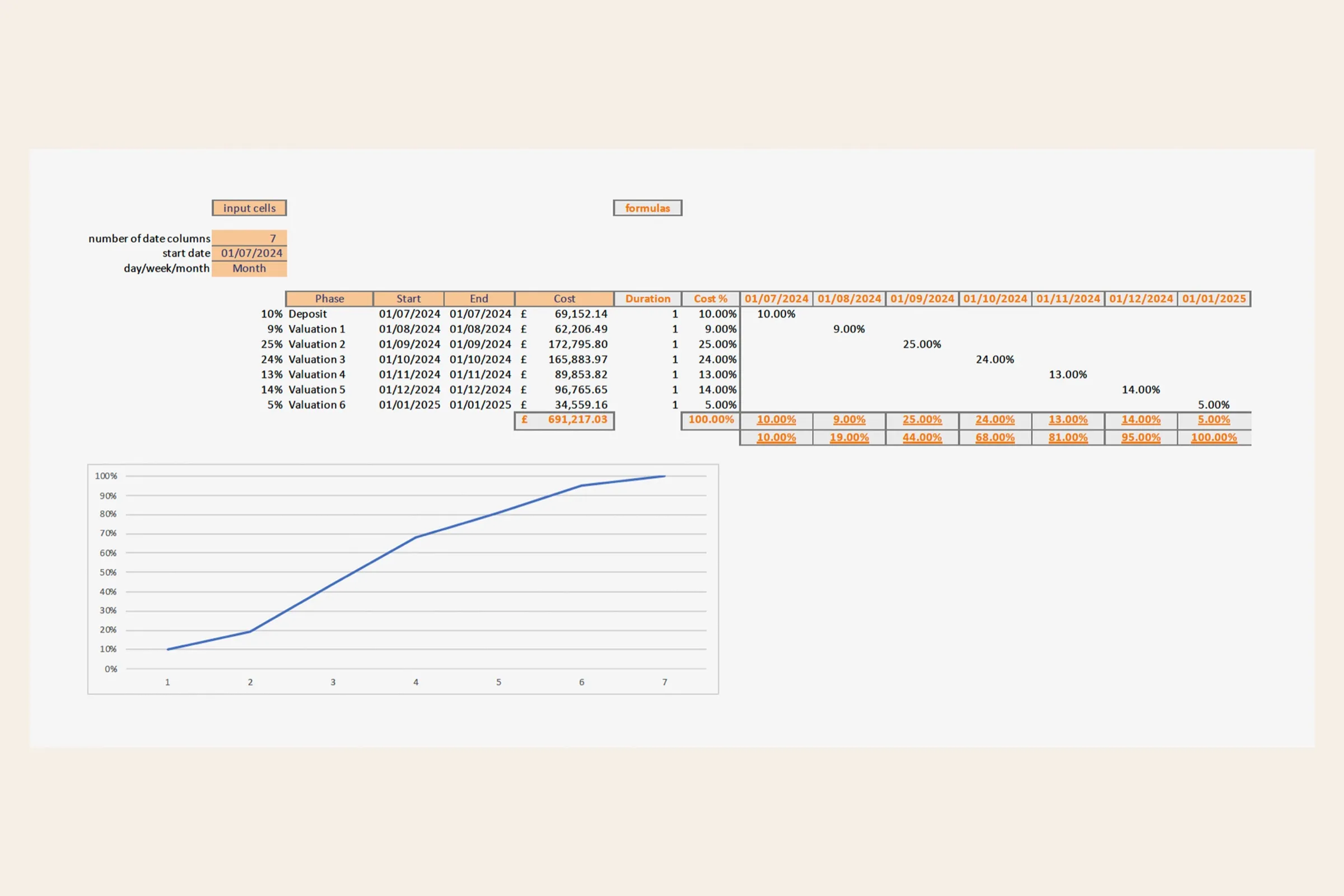Click the cumulative total 95.00%
The height and width of the screenshot is (896, 1344).
coord(1141,438)
